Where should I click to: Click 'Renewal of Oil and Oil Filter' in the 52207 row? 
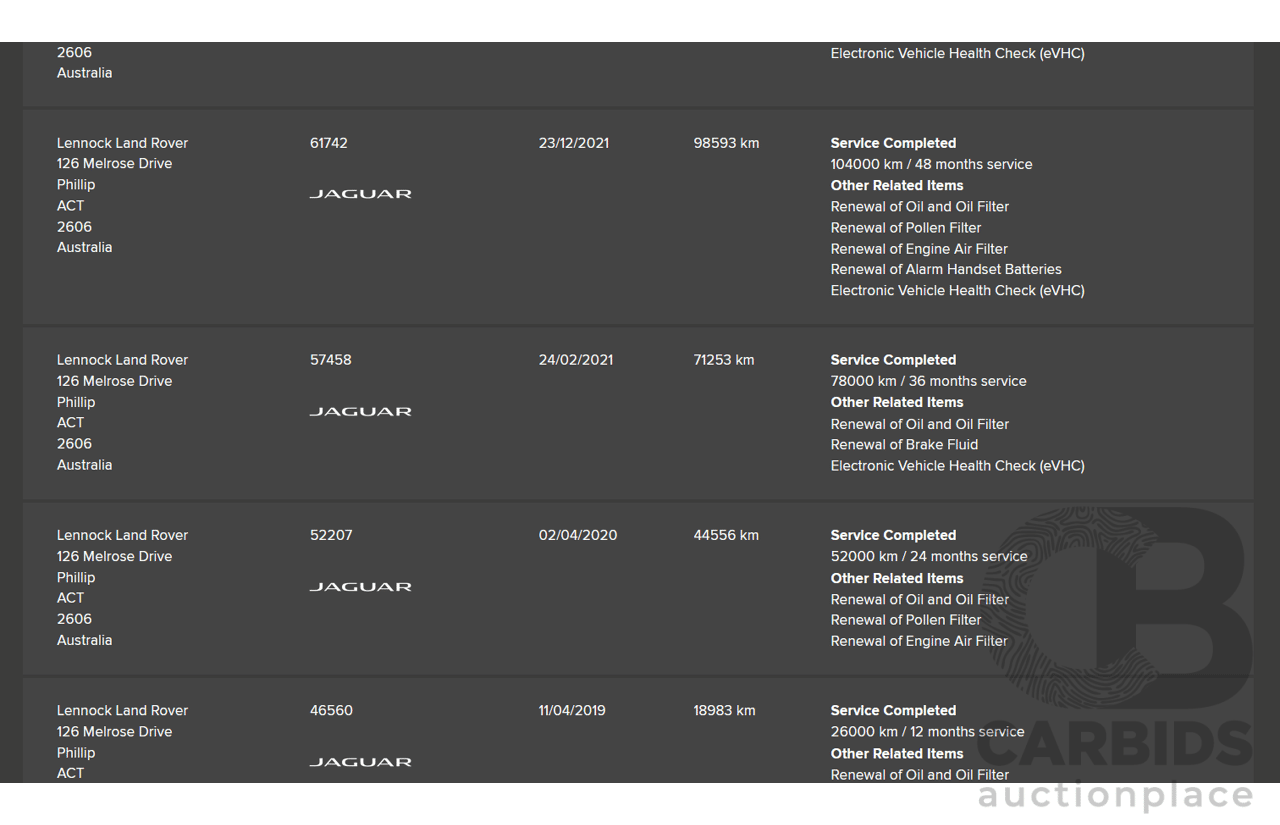coord(920,599)
